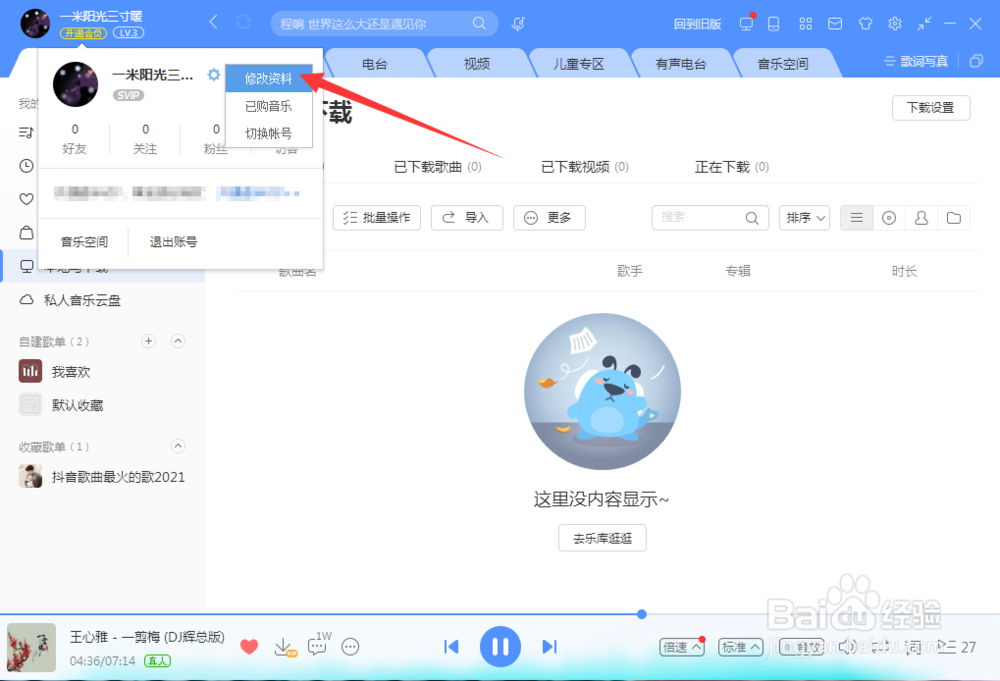Image resolution: width=1000 pixels, height=681 pixels.
Task: Click the heart favorites icon in sidebar
Action: pyautogui.click(x=26, y=199)
